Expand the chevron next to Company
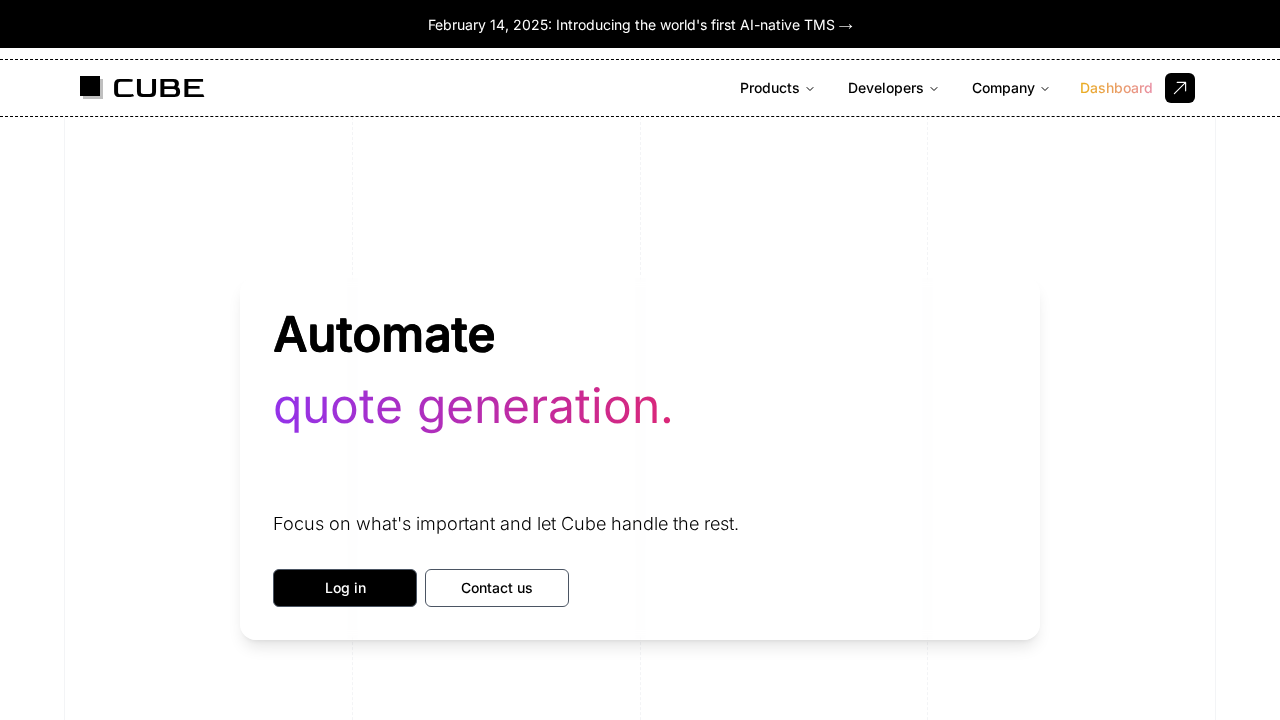The width and height of the screenshot is (1280, 720). [1045, 89]
